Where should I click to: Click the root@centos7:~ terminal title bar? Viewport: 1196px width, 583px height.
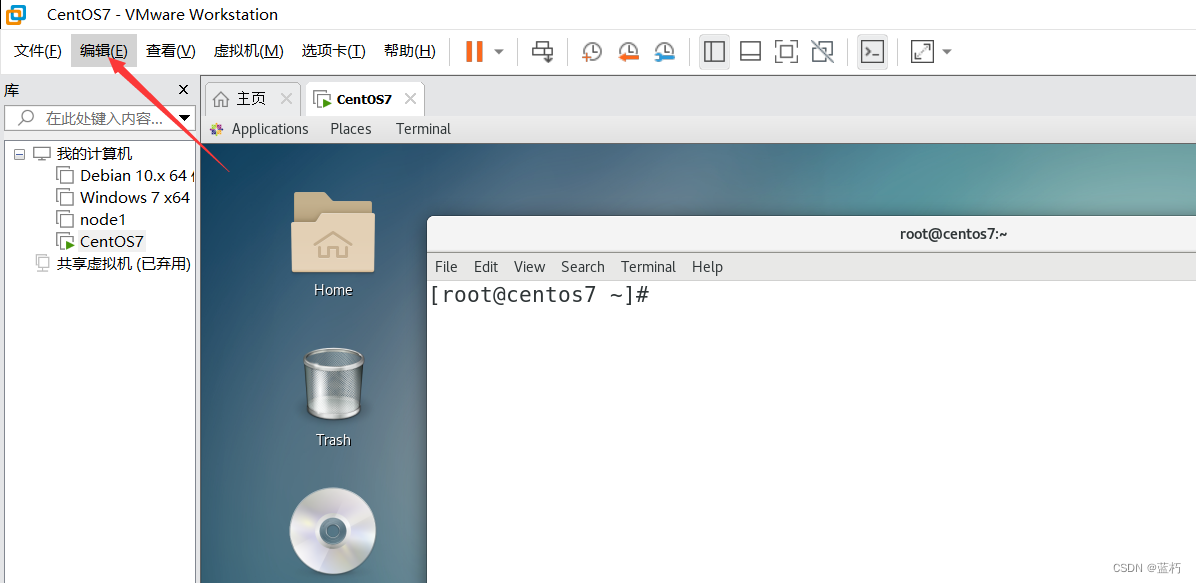[x=953, y=234]
